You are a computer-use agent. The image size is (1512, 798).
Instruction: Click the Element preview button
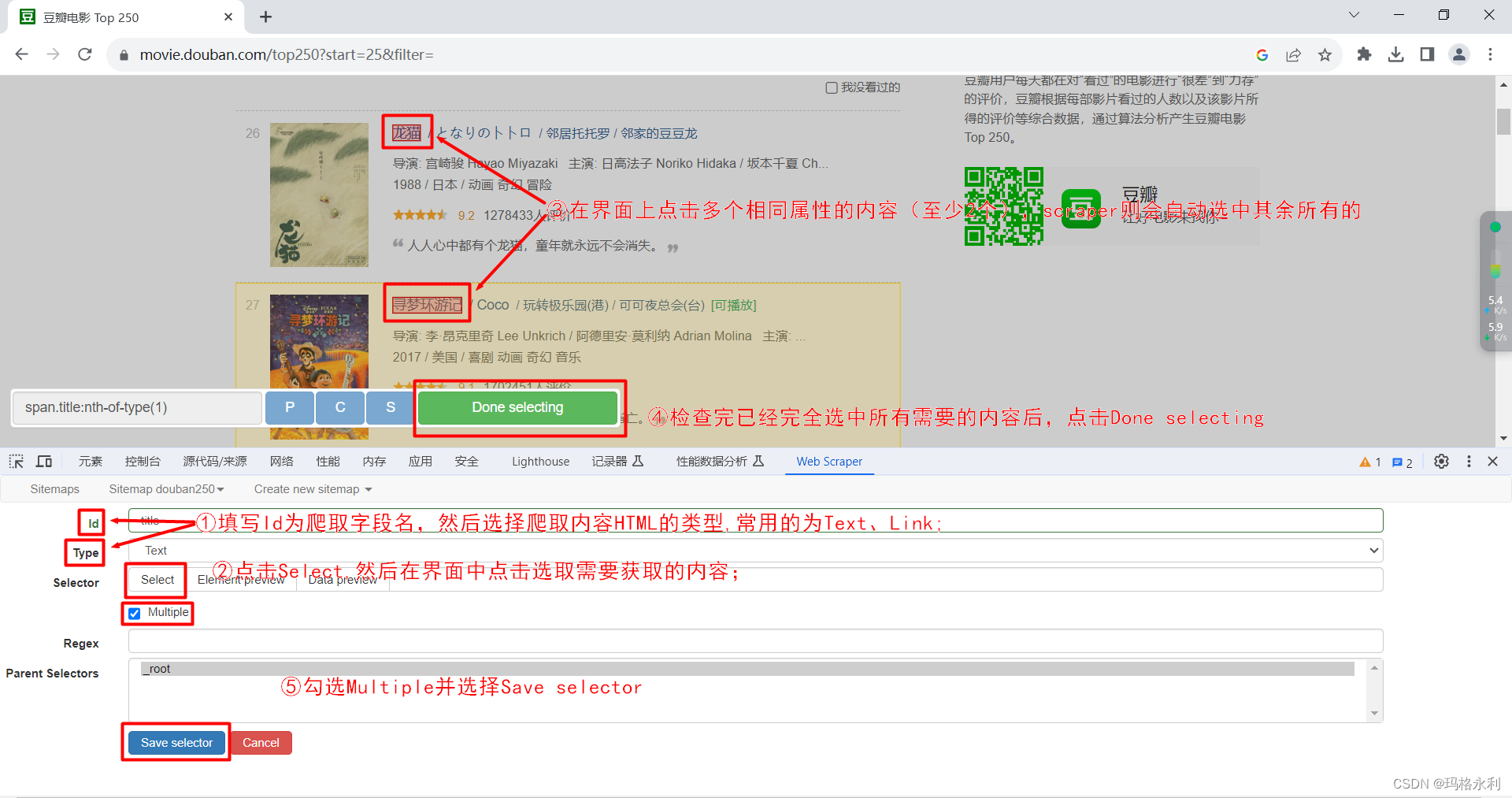[241, 580]
